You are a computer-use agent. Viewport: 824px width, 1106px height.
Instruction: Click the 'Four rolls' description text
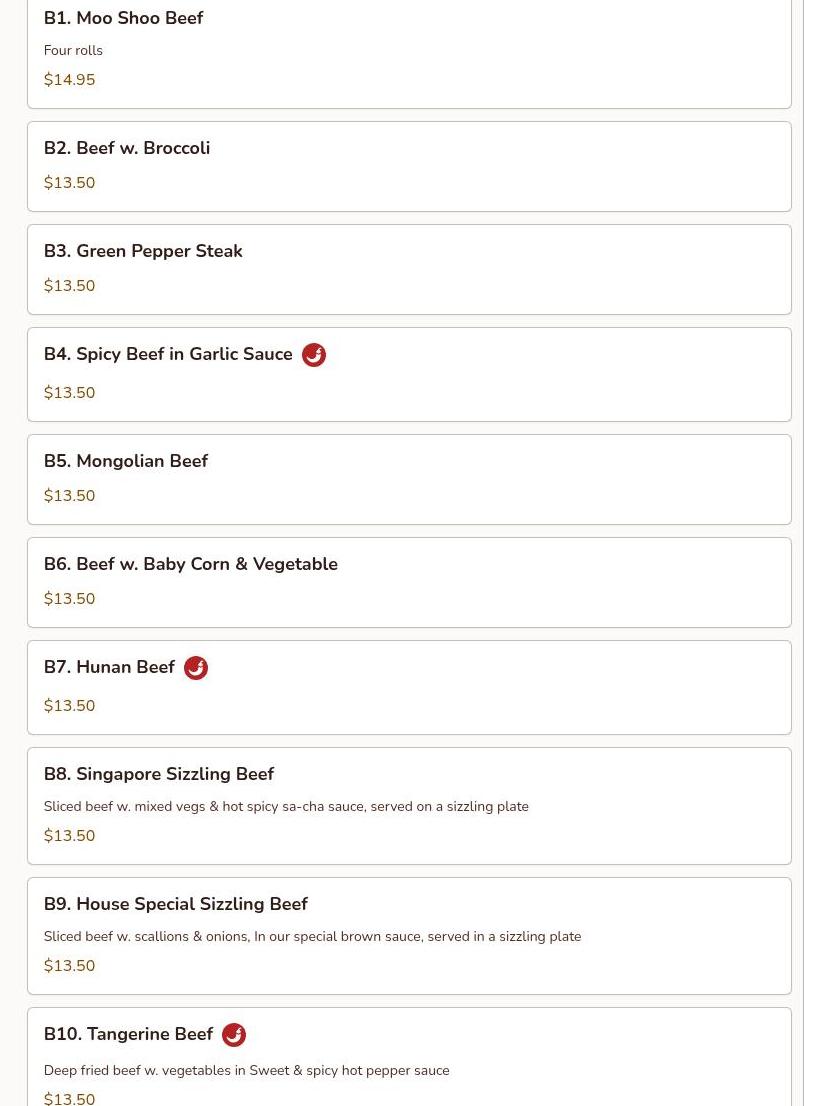pyautogui.click(x=73, y=50)
